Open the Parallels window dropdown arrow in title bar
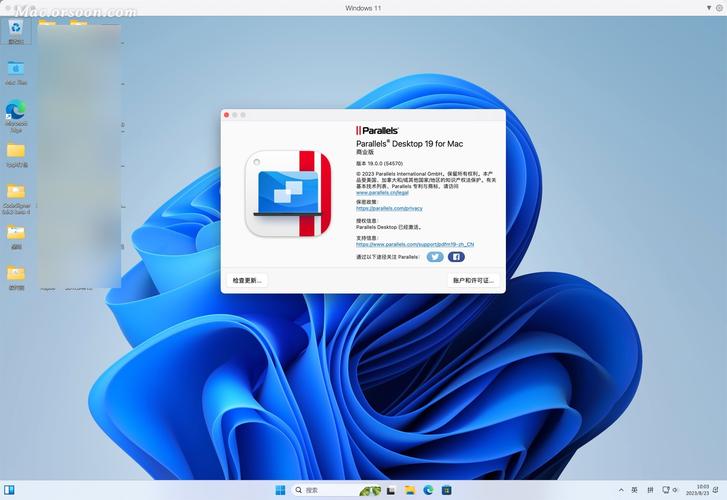The height and width of the screenshot is (500, 727). (709, 8)
